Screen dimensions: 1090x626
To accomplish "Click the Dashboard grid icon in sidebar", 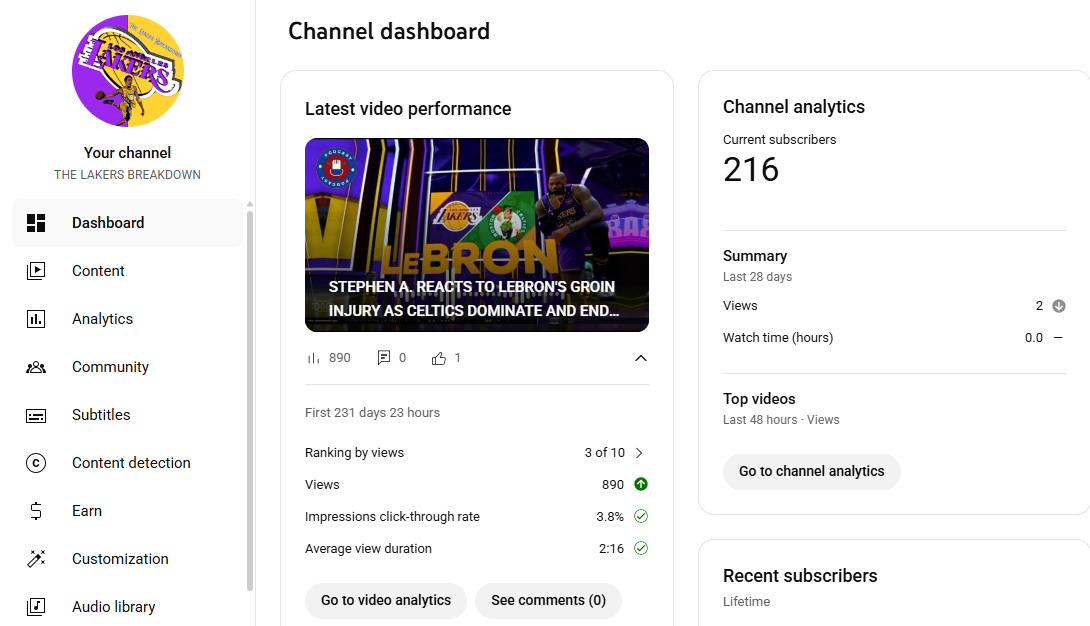I will [x=35, y=223].
